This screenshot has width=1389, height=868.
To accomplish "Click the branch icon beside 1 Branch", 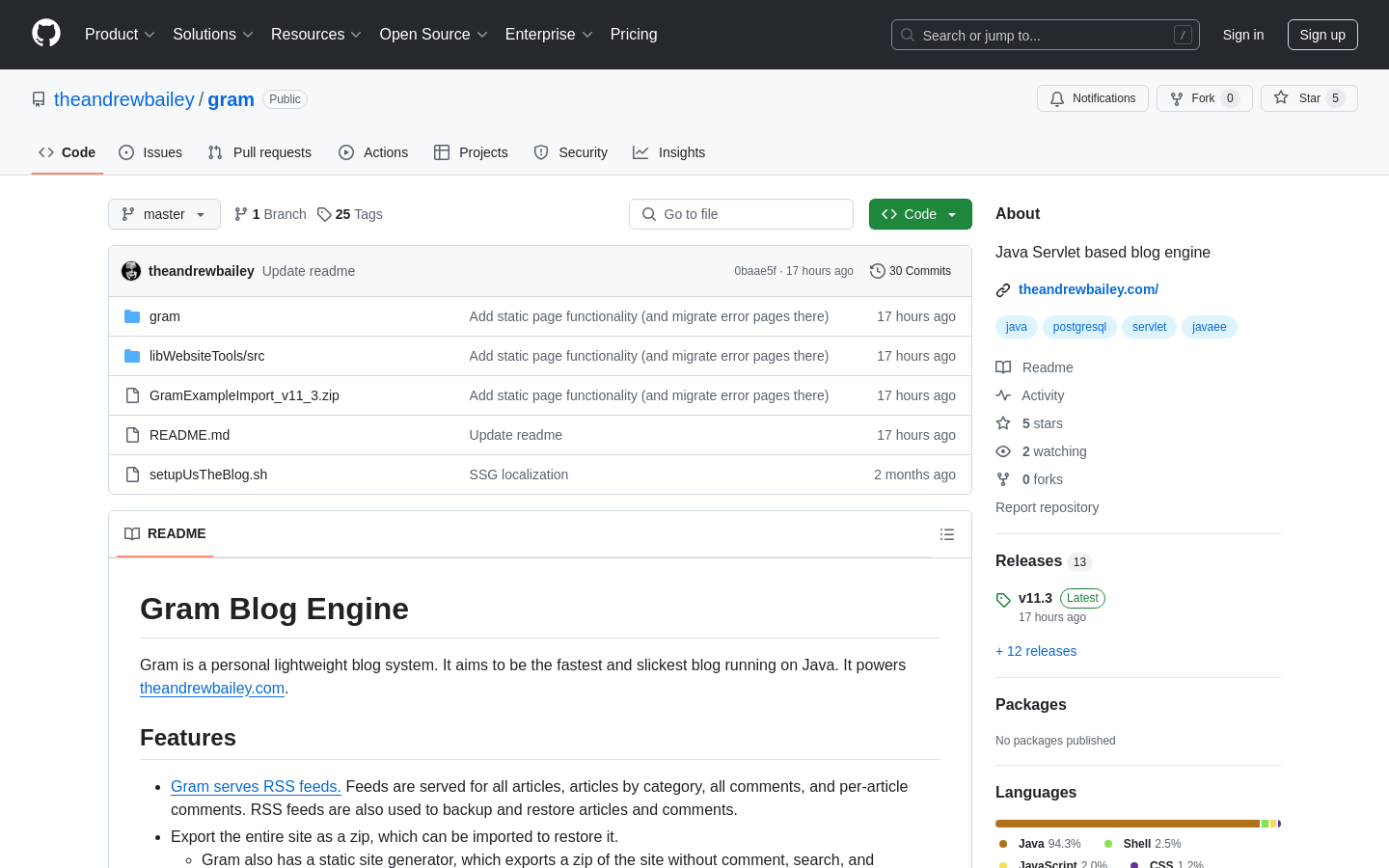I will click(241, 214).
